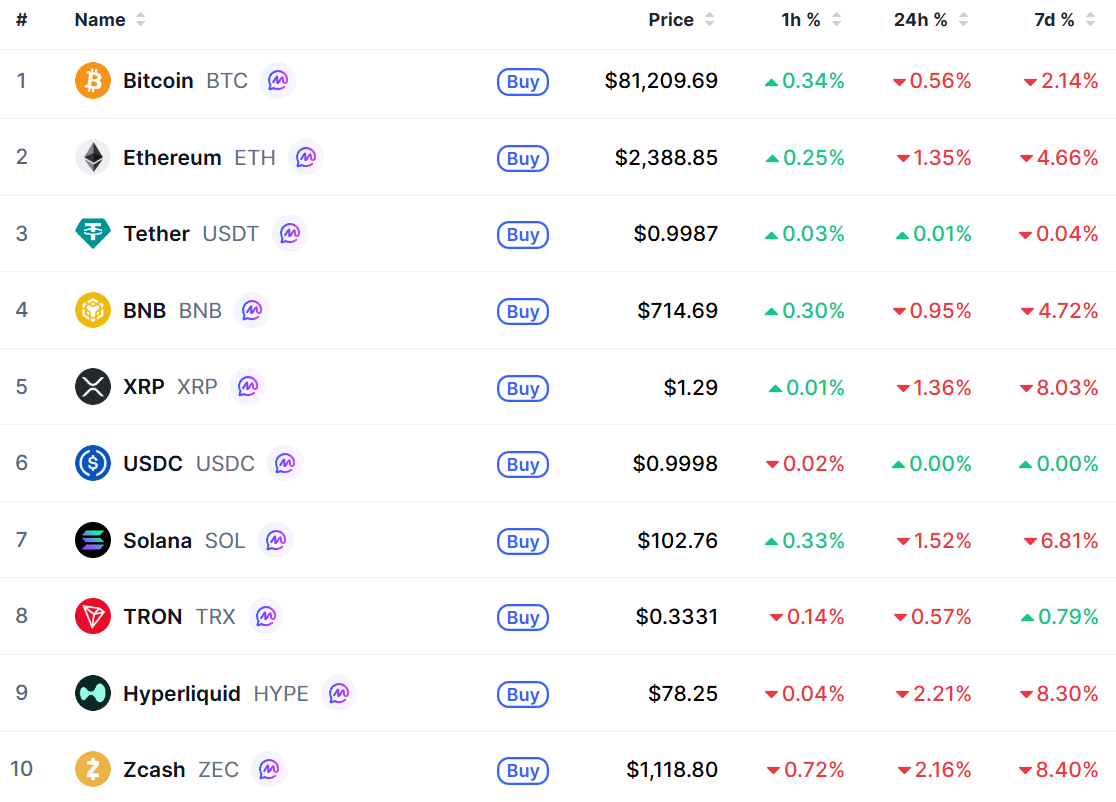Click the Hyperliquid teal logo icon
The height and width of the screenshot is (802, 1116).
coord(93,693)
